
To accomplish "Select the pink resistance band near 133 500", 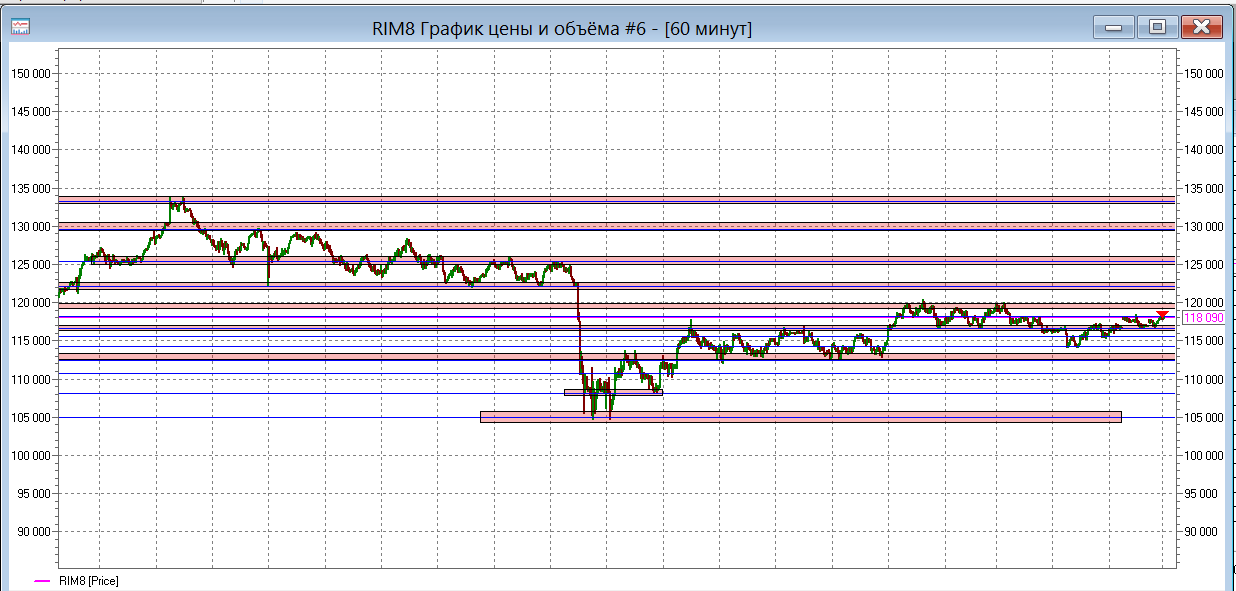I will pos(616,200).
